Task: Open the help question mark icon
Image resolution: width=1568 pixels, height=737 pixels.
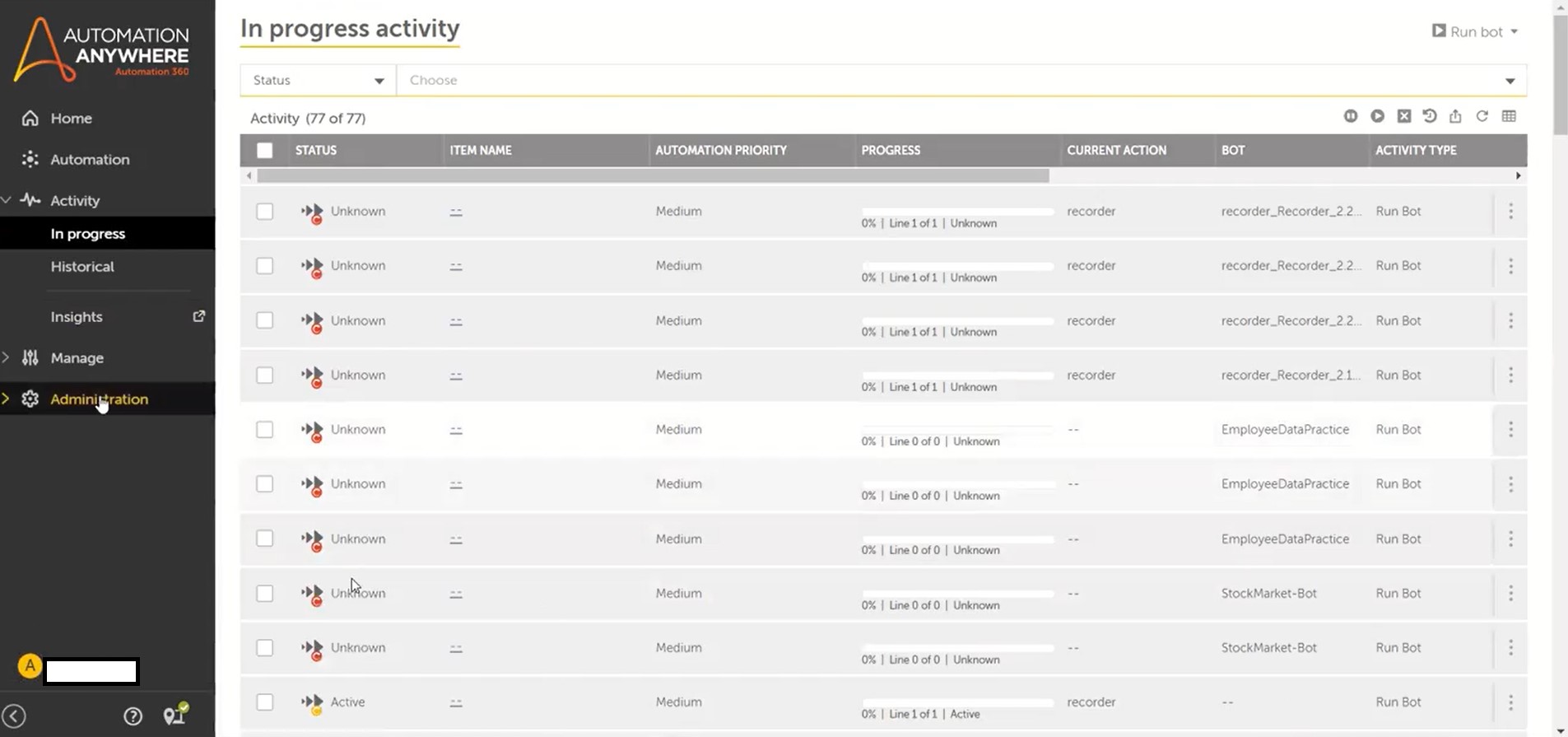Action: pyautogui.click(x=133, y=716)
